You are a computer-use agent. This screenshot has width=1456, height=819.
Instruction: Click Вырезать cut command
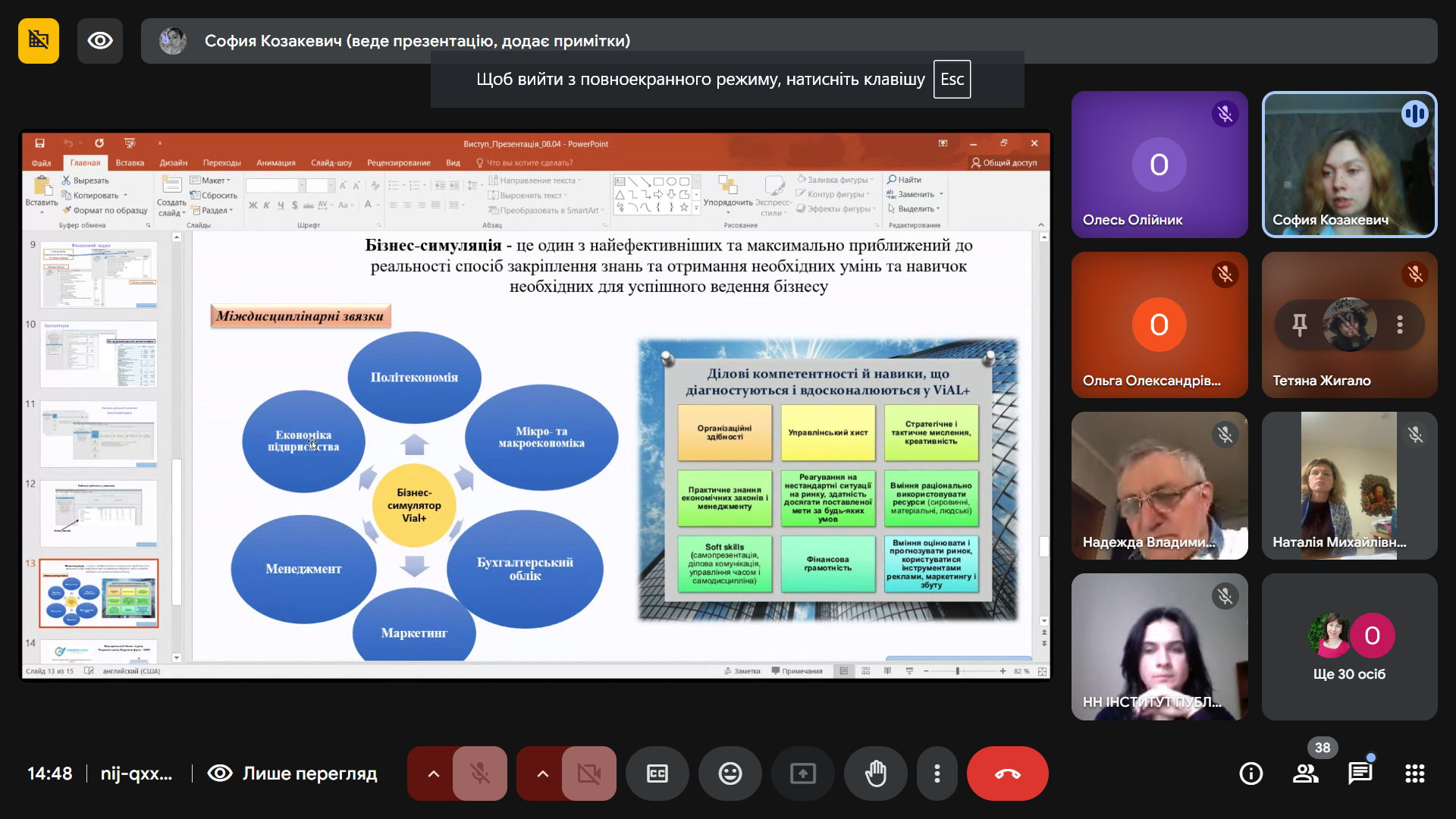point(86,180)
